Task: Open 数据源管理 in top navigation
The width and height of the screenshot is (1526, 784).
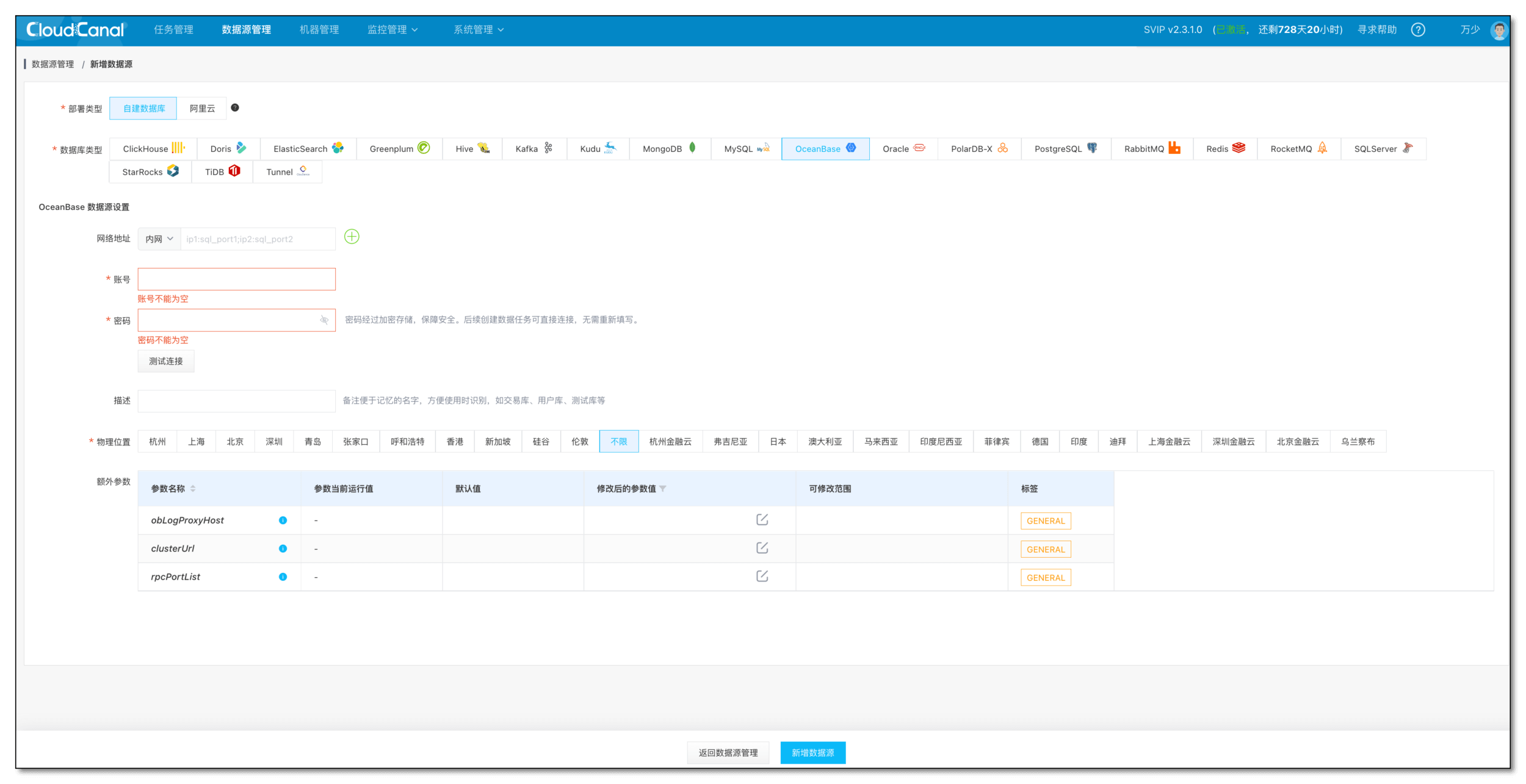Action: click(246, 29)
